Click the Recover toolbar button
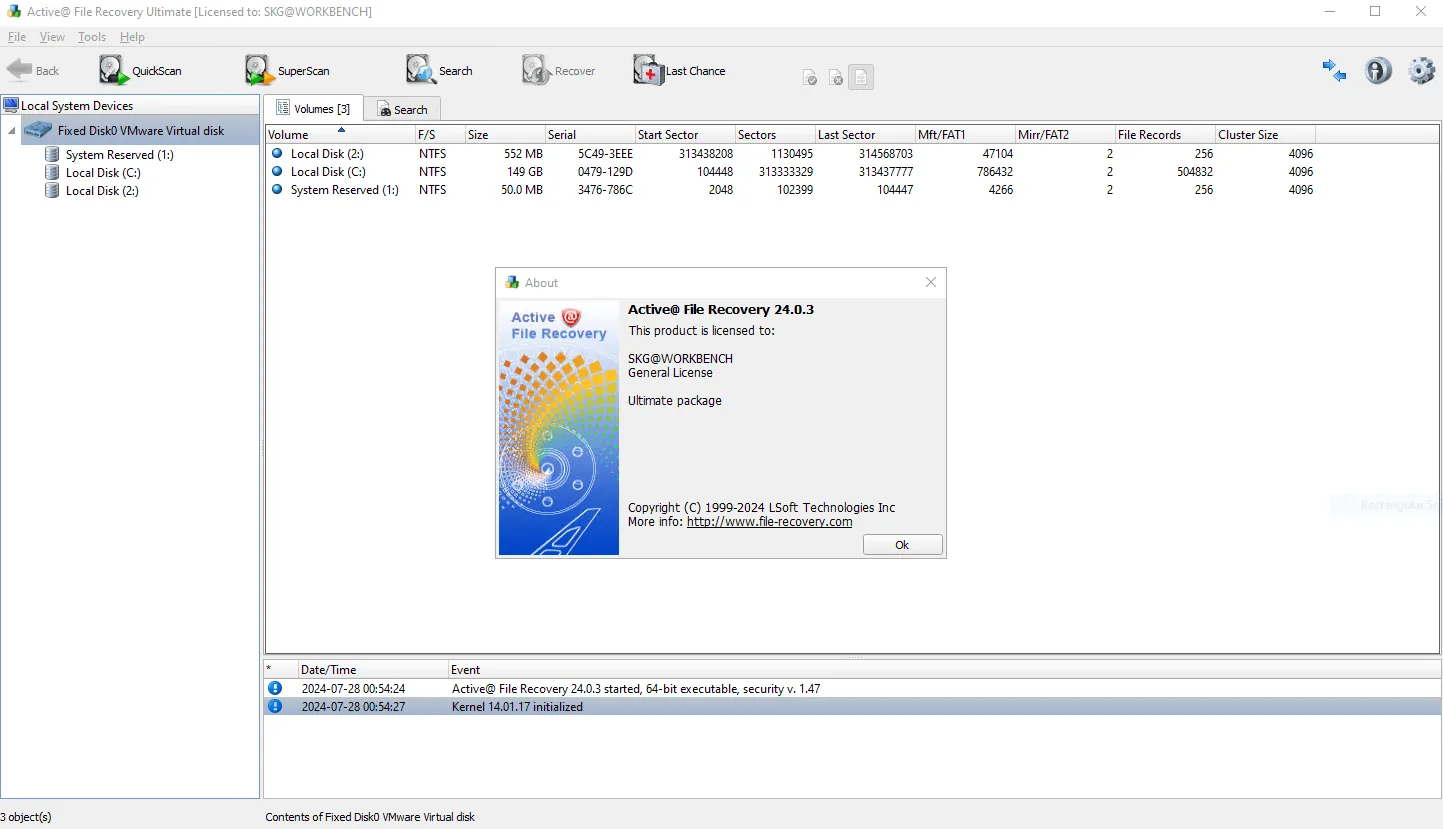 (558, 71)
